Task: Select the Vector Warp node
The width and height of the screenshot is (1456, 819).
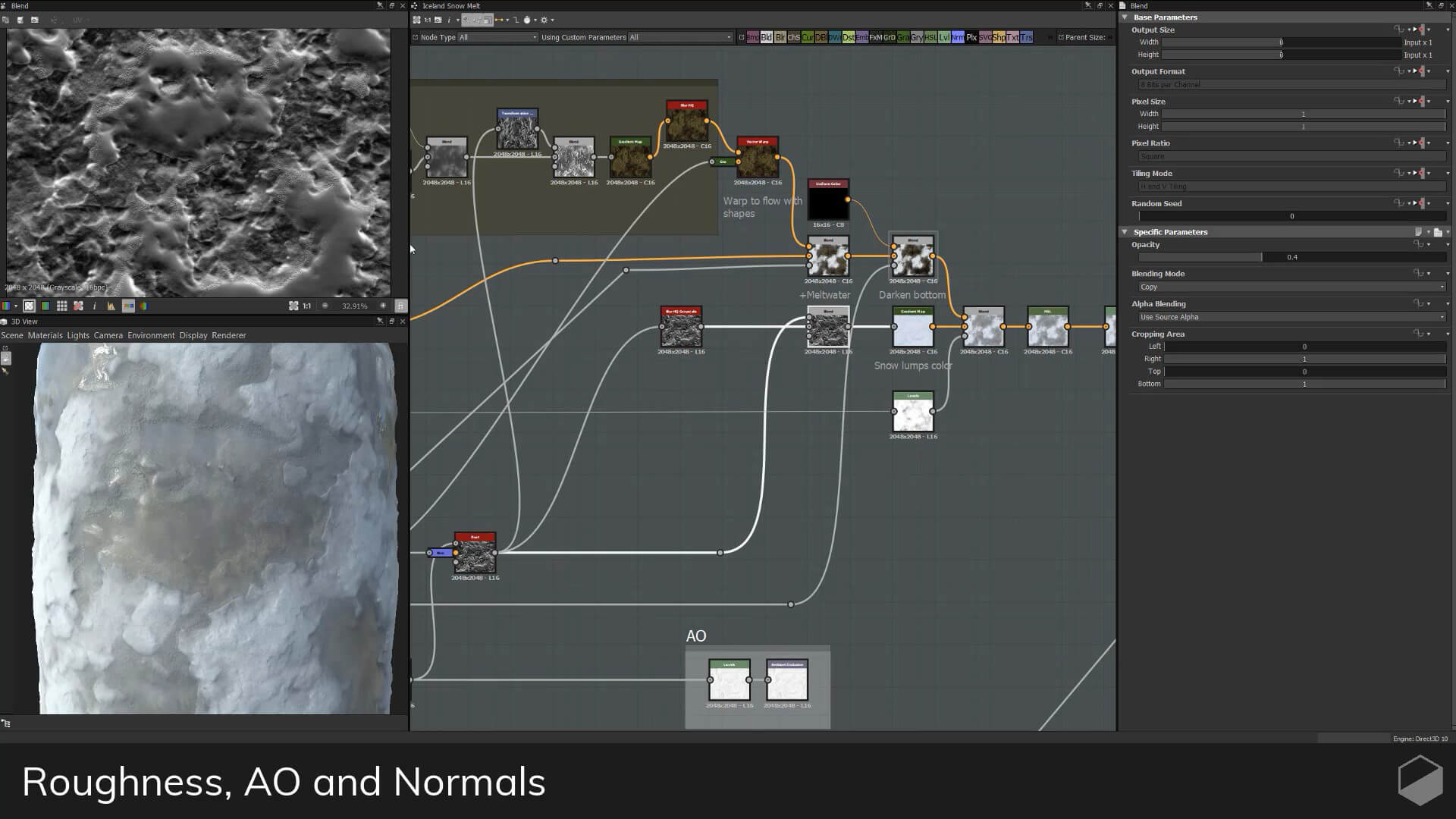Action: (x=758, y=158)
